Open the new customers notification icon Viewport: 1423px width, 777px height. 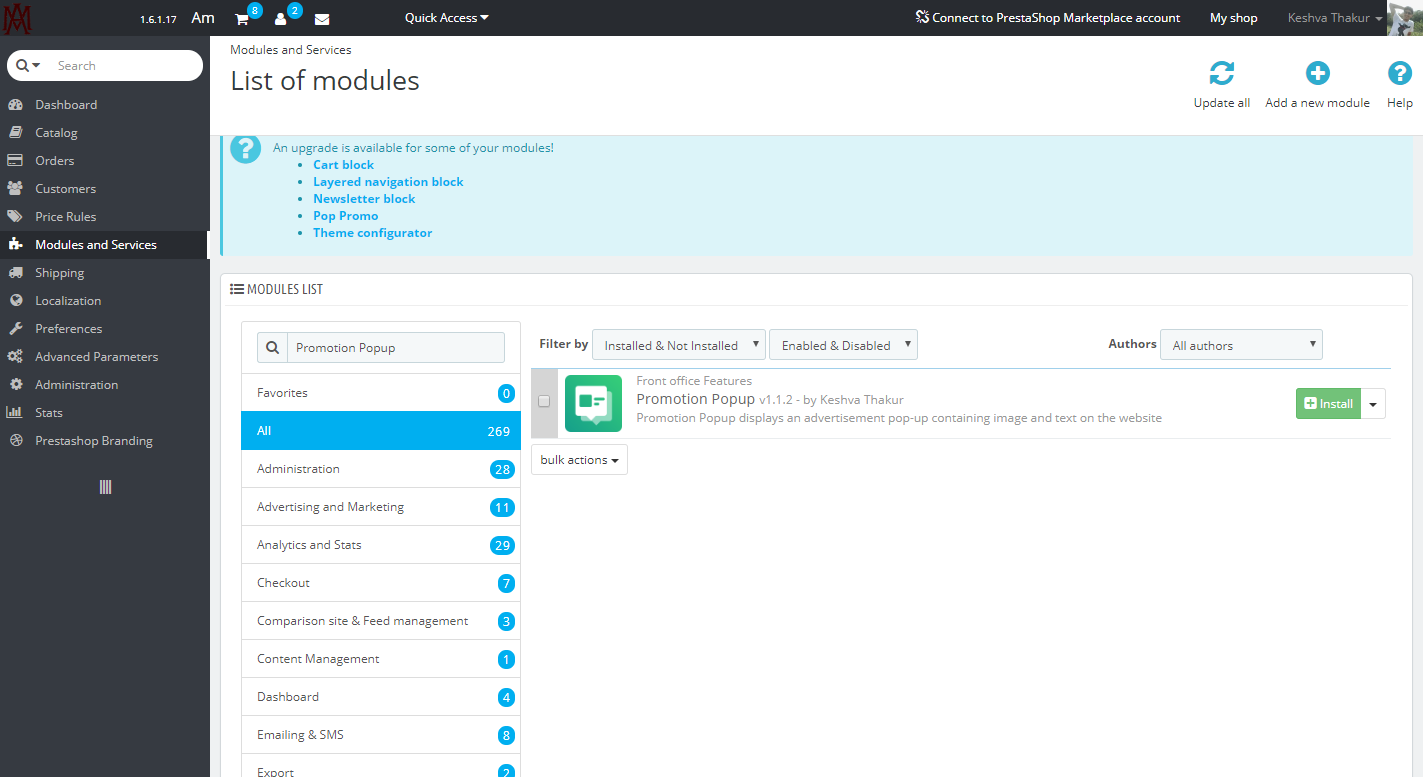(281, 19)
